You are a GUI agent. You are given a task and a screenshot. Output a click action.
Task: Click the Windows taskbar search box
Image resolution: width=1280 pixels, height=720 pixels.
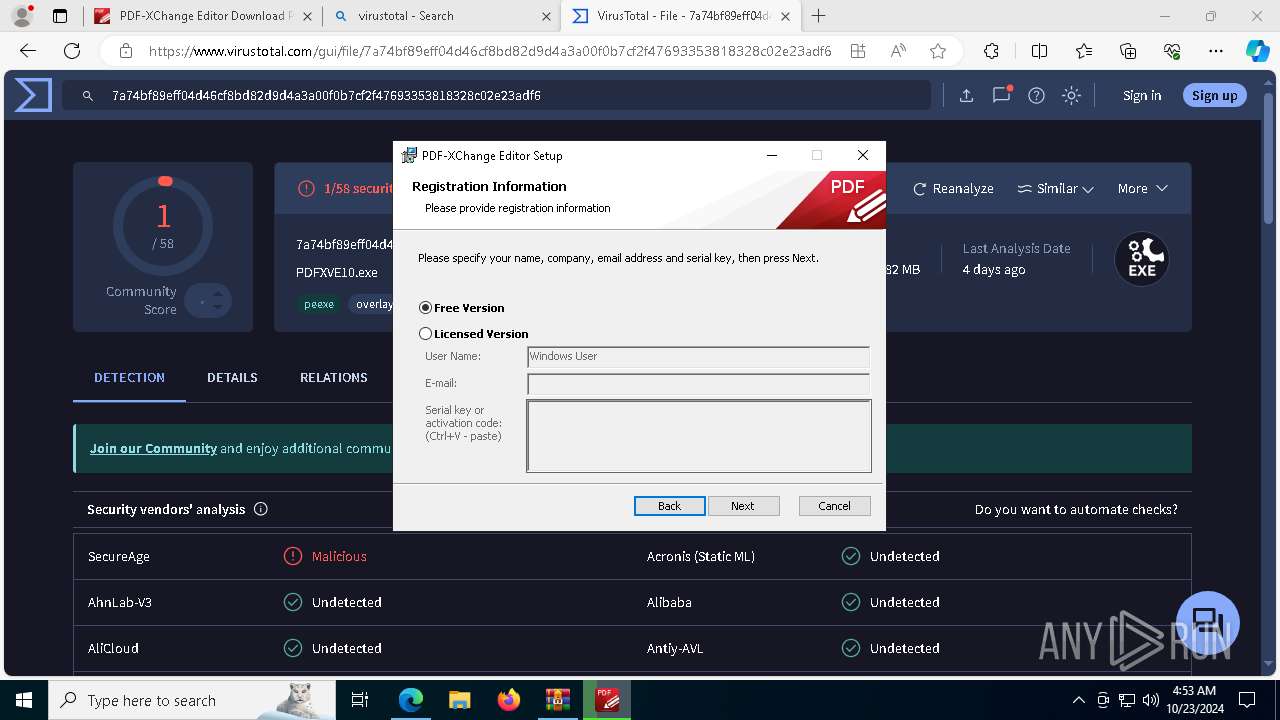click(x=191, y=700)
